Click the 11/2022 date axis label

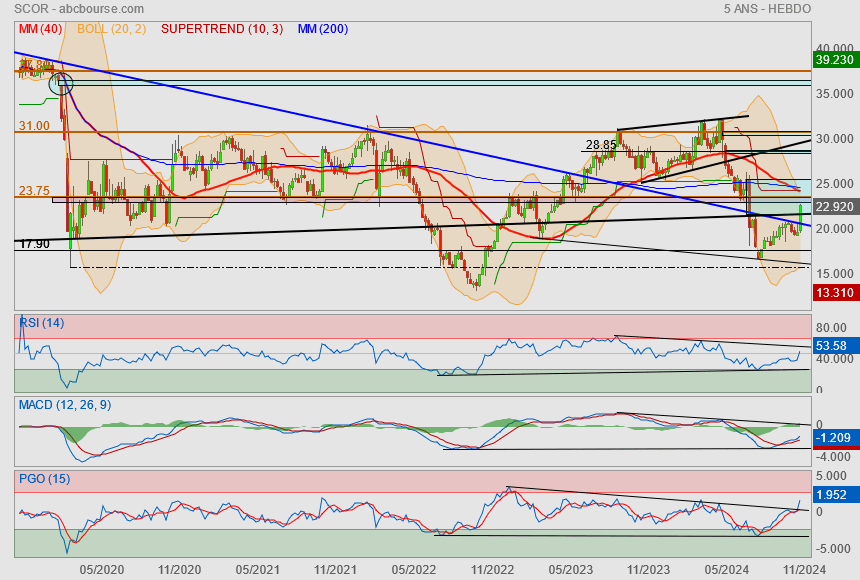point(492,570)
